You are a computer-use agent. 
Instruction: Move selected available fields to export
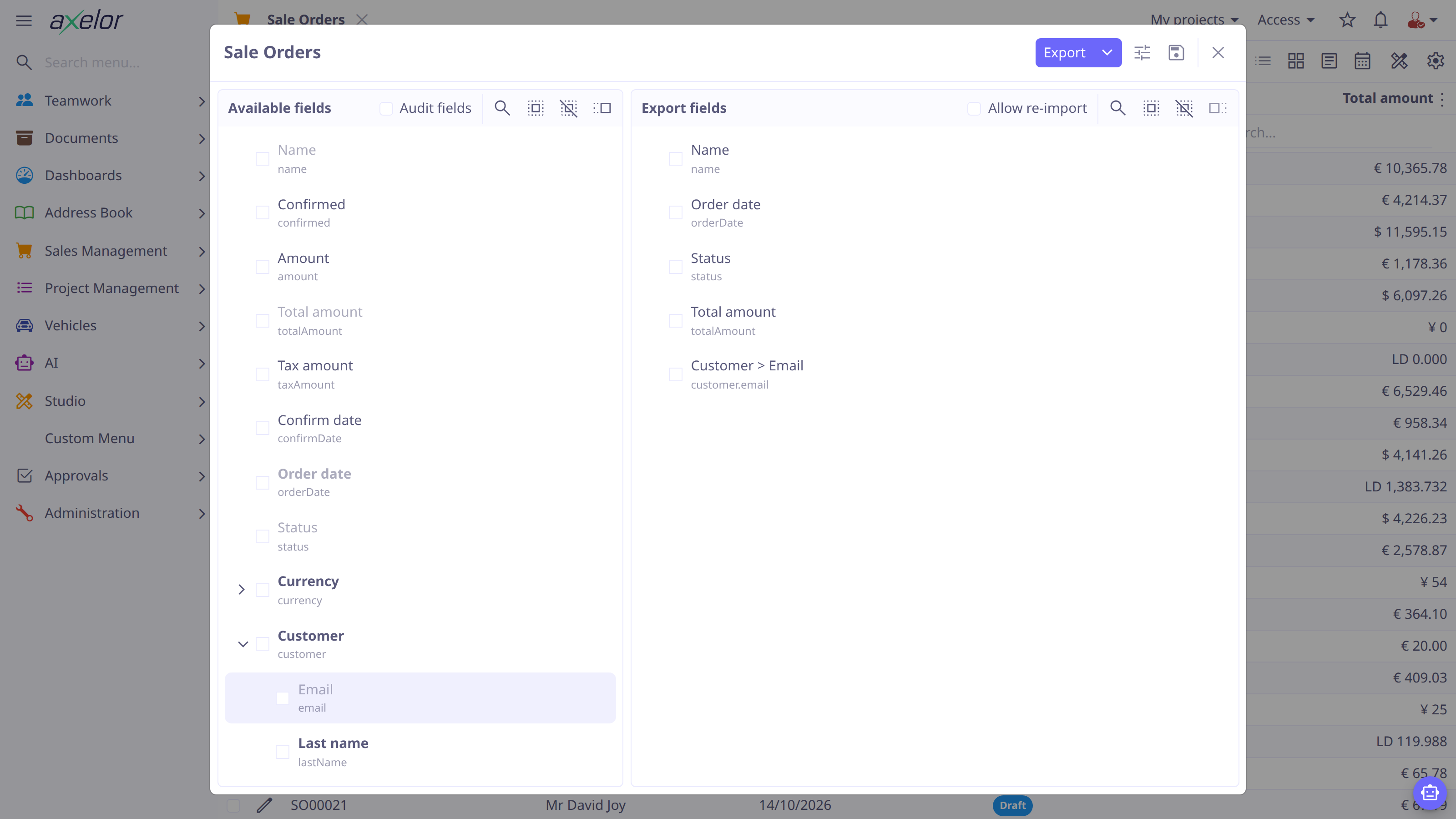[x=602, y=108]
